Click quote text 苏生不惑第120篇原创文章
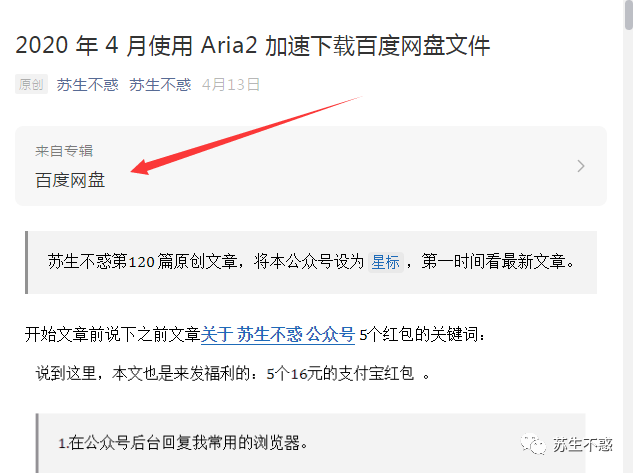633x473 pixels. [x=143, y=262]
